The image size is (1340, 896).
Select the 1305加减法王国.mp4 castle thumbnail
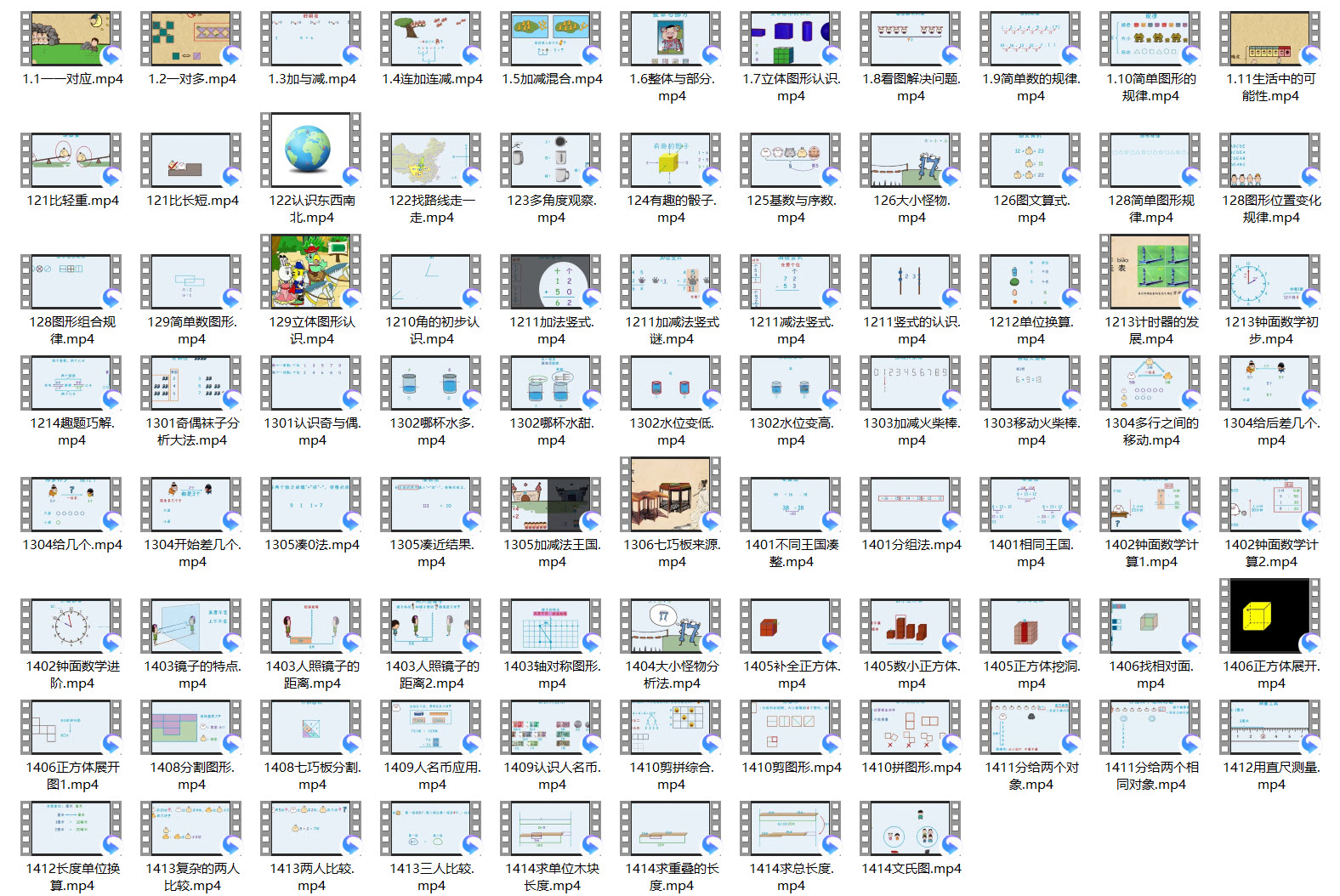pos(550,505)
